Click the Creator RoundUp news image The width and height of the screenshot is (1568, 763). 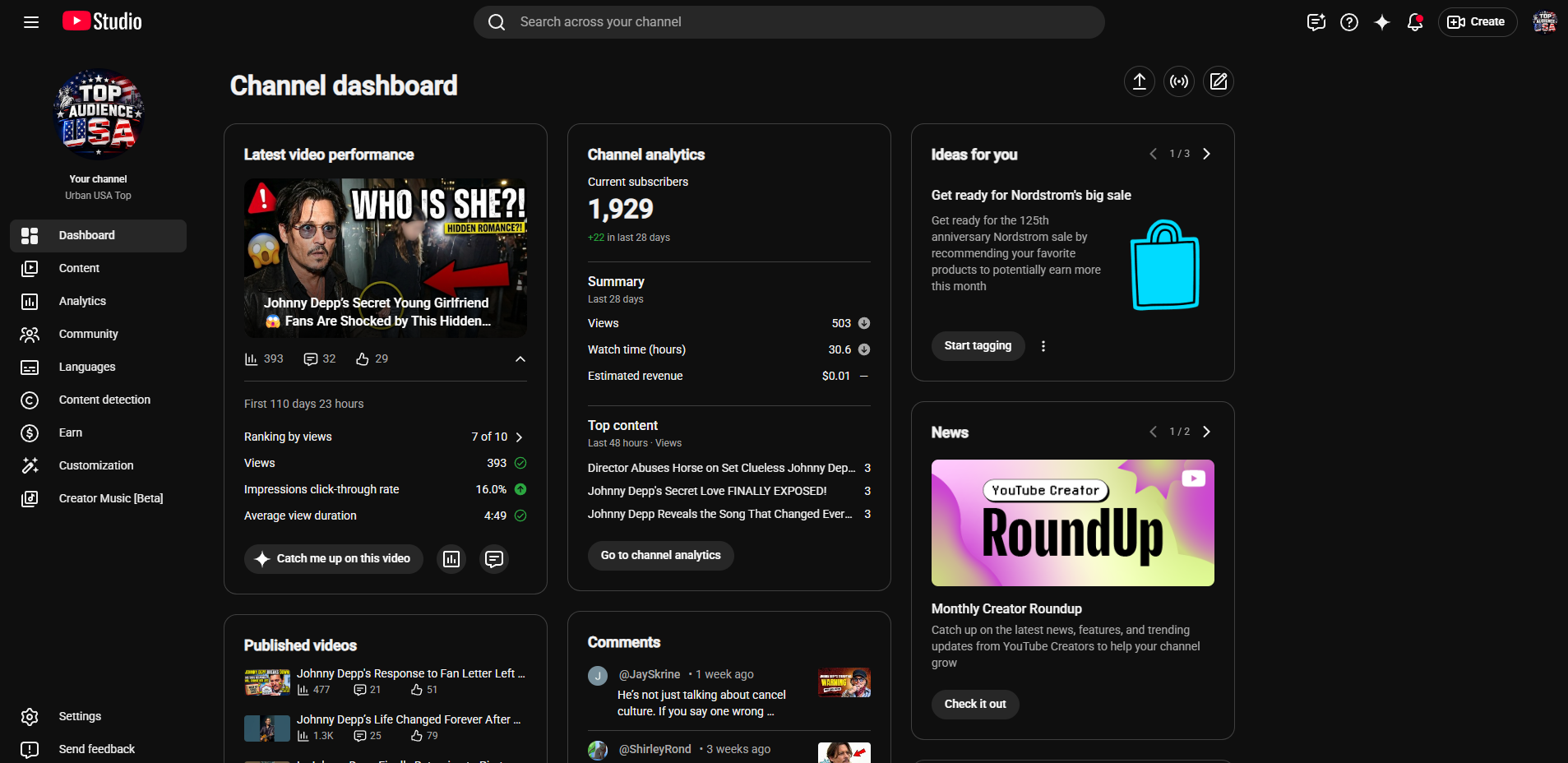point(1073,523)
